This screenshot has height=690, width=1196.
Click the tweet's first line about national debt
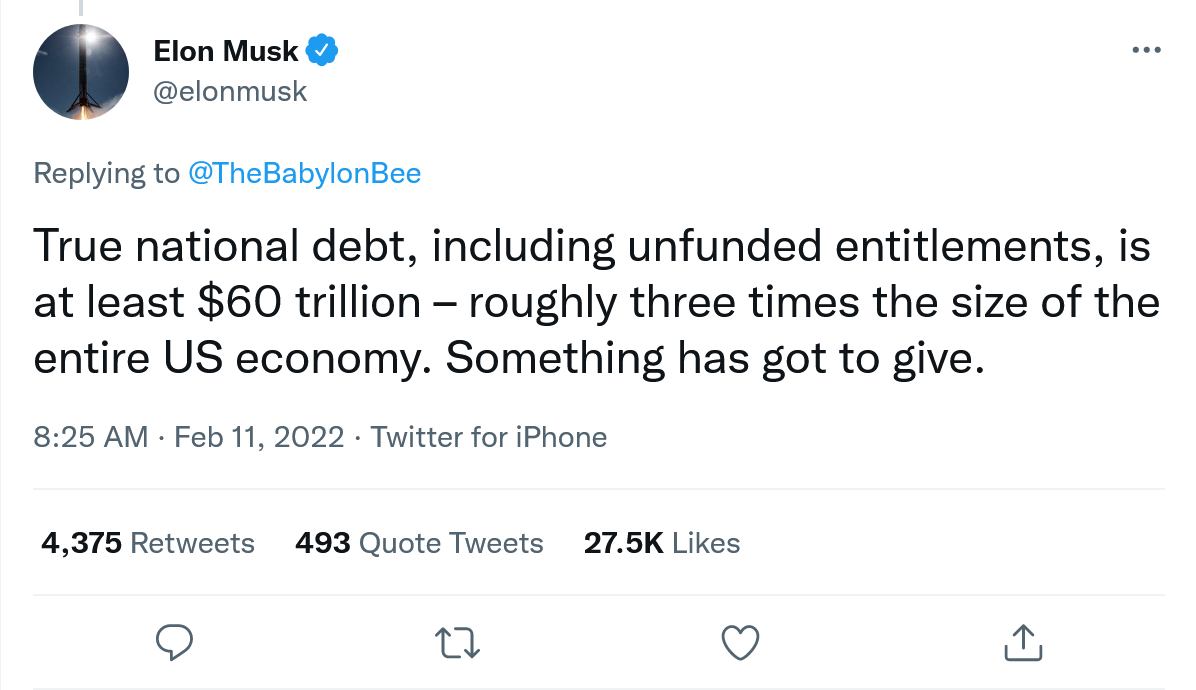coord(590,247)
